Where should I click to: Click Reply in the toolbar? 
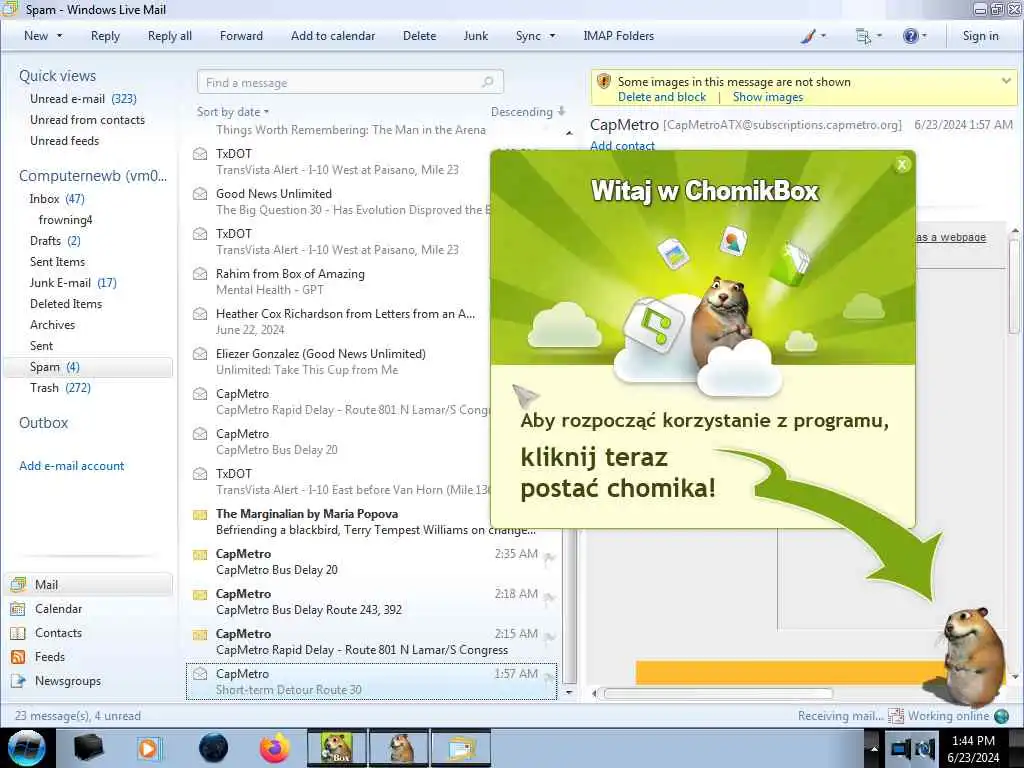[105, 36]
